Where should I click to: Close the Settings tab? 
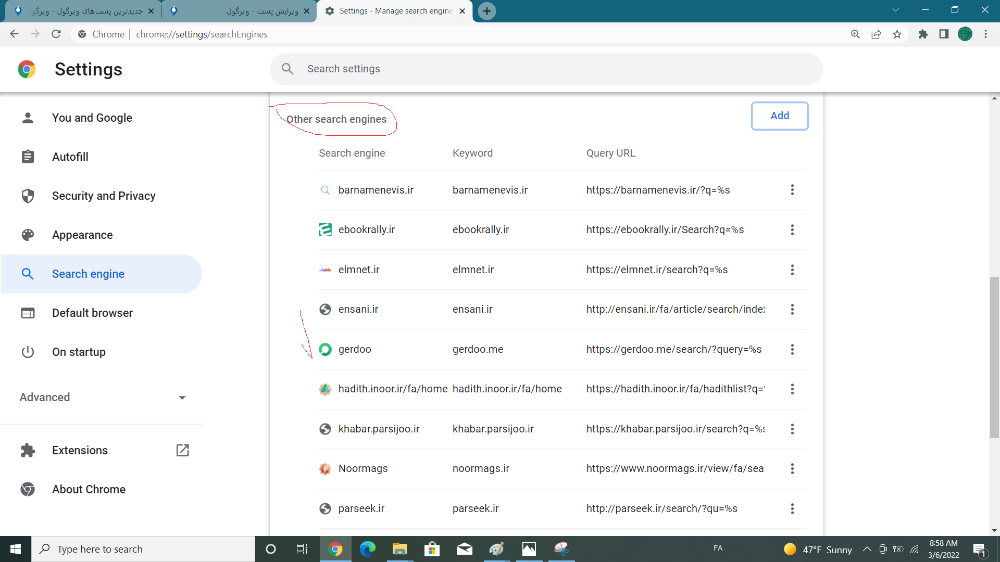[462, 11]
